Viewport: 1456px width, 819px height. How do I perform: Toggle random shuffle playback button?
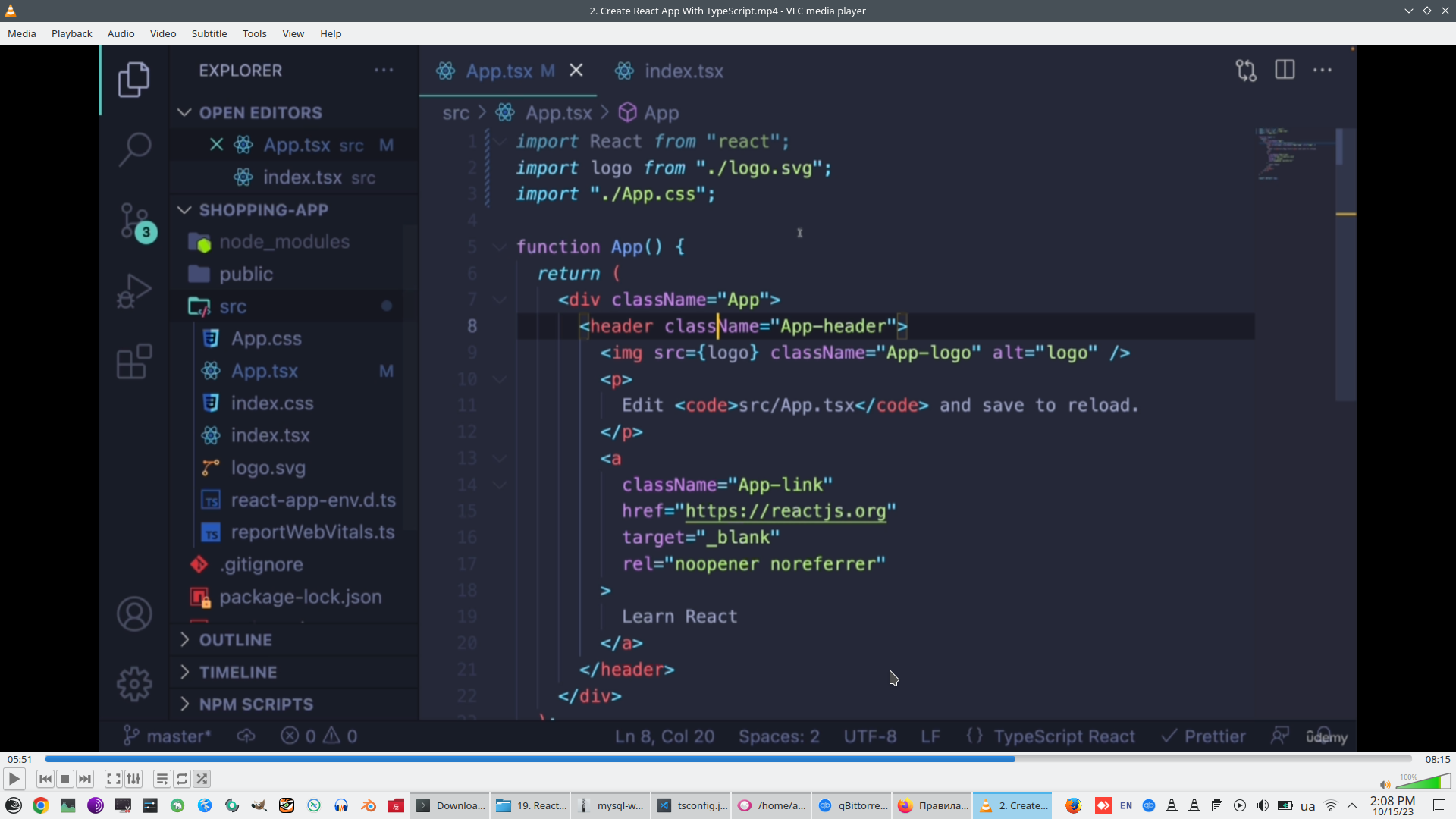point(202,779)
